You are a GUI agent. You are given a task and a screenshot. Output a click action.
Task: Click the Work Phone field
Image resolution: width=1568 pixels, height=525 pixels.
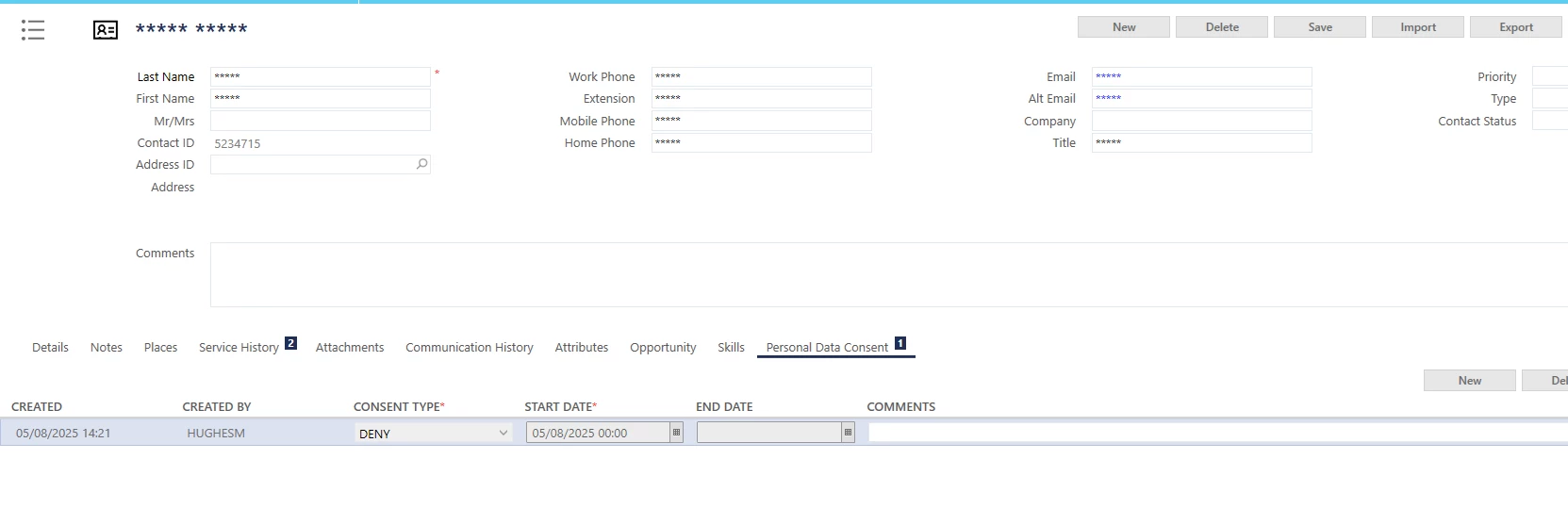[762, 76]
